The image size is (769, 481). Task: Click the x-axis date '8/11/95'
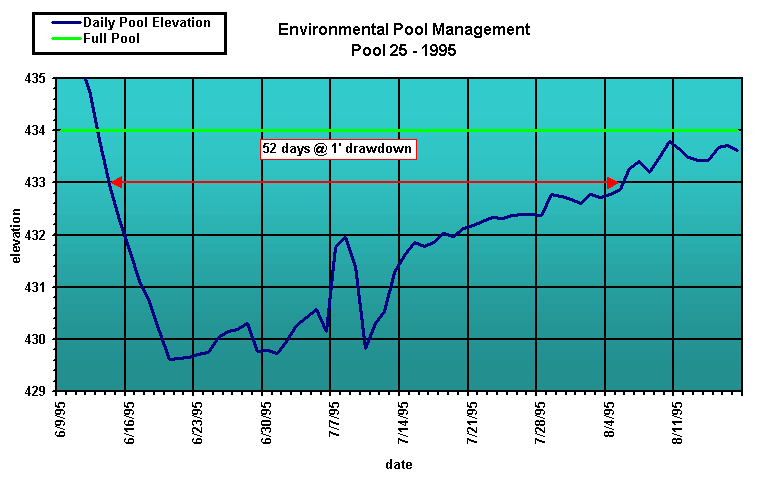(x=677, y=423)
